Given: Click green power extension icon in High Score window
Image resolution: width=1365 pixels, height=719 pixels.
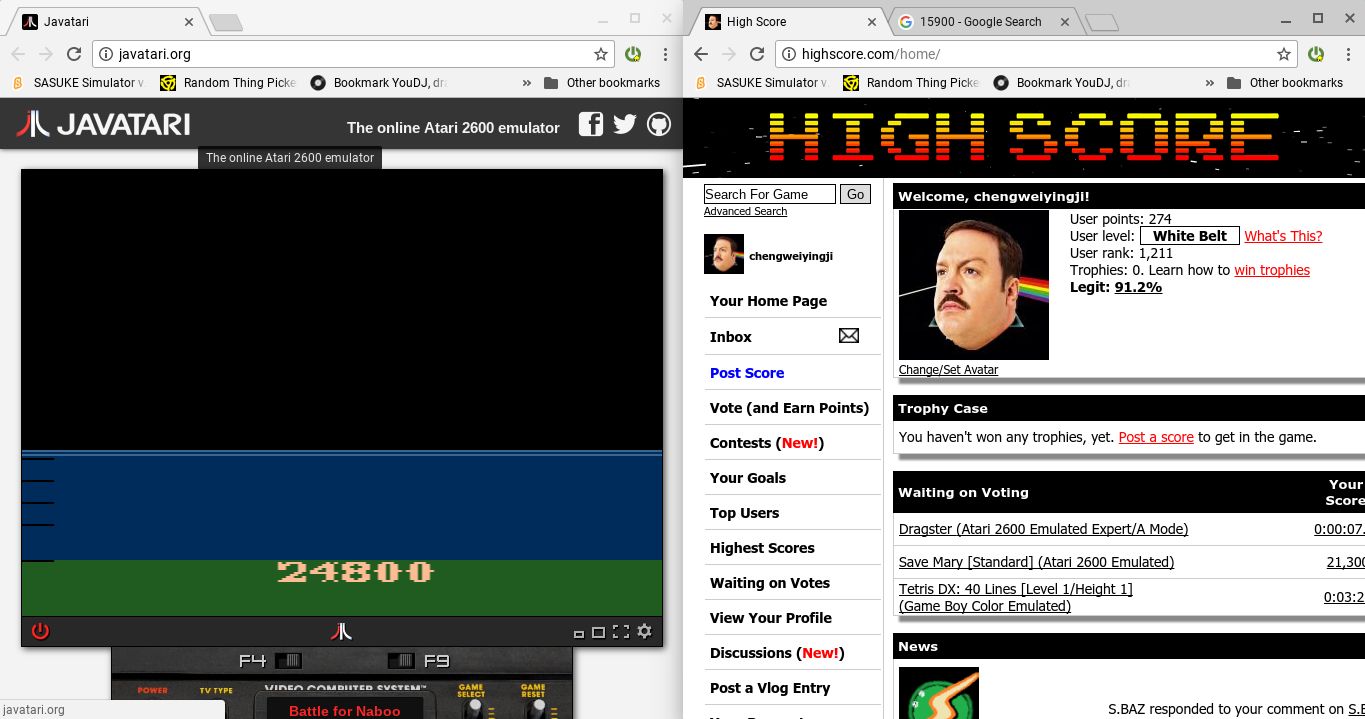Looking at the screenshot, I should [1316, 54].
